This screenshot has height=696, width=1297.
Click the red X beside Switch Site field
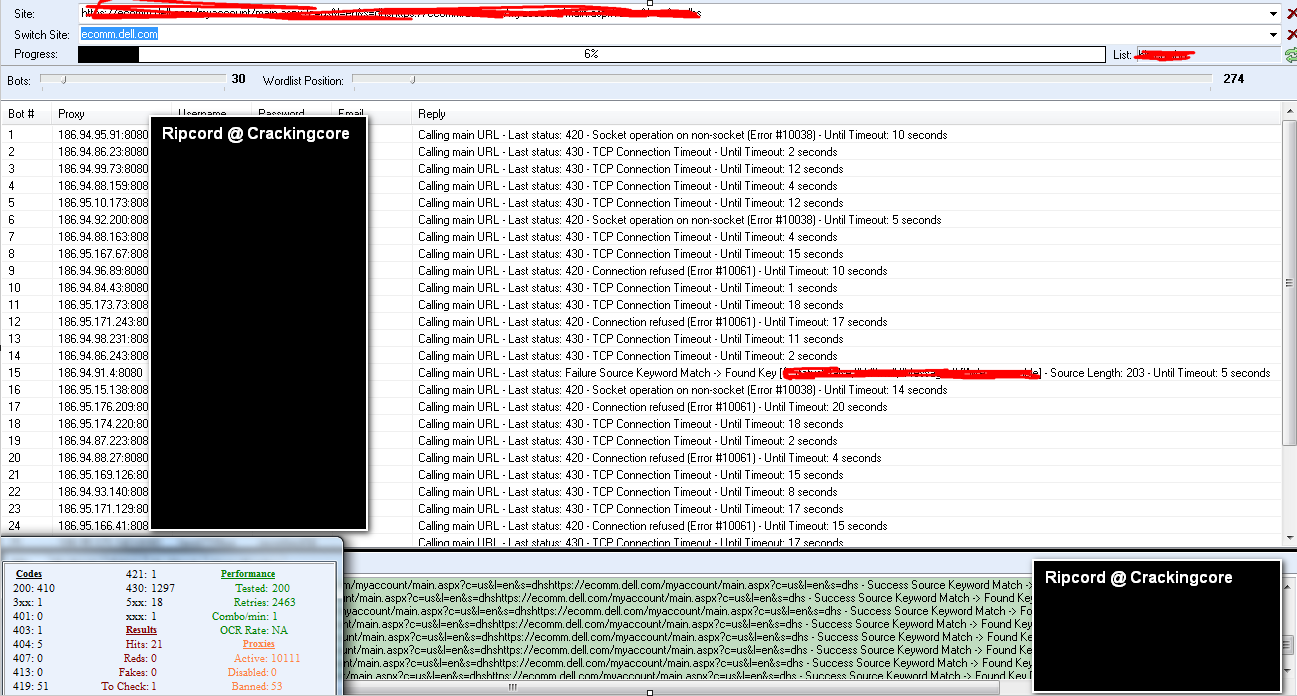click(1290, 35)
